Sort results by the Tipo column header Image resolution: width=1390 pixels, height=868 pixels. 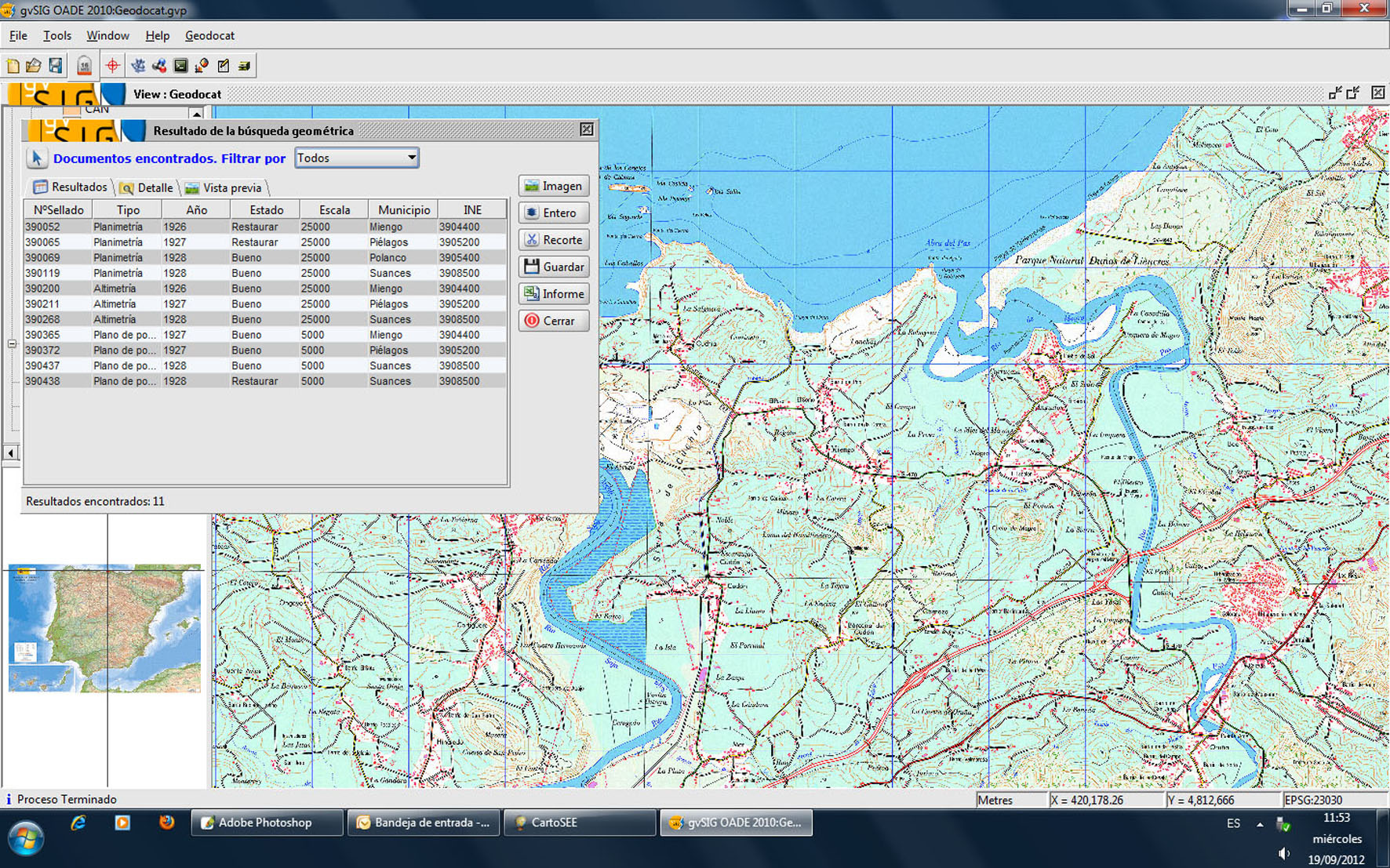click(x=128, y=210)
